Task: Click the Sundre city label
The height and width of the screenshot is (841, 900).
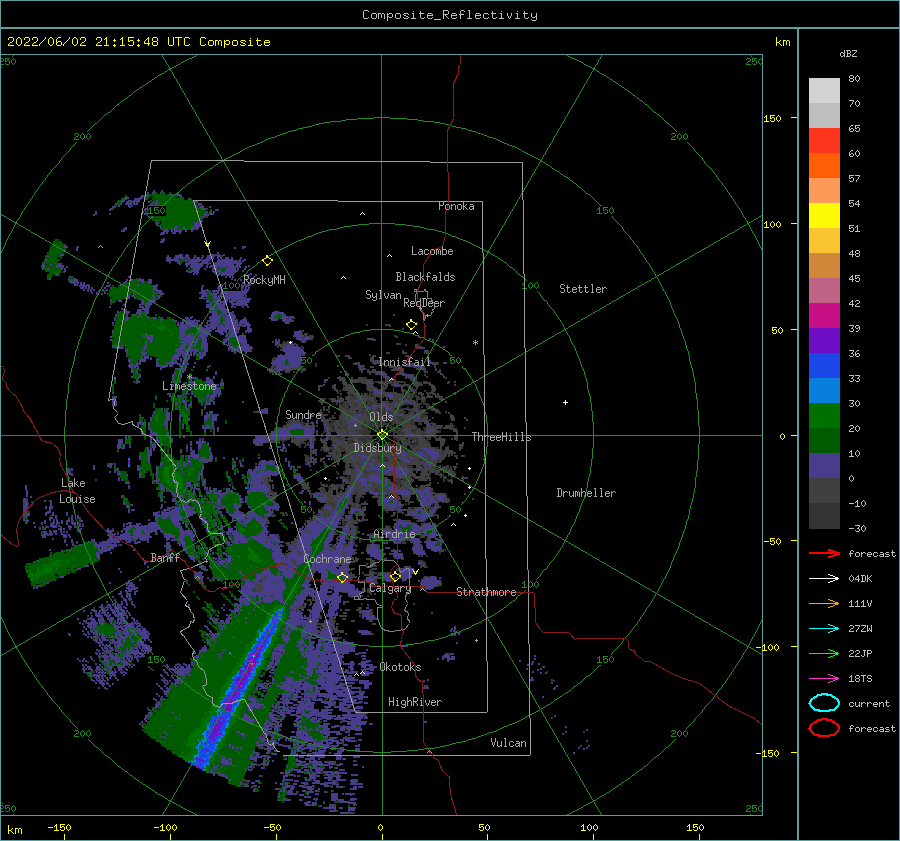Action: (303, 414)
